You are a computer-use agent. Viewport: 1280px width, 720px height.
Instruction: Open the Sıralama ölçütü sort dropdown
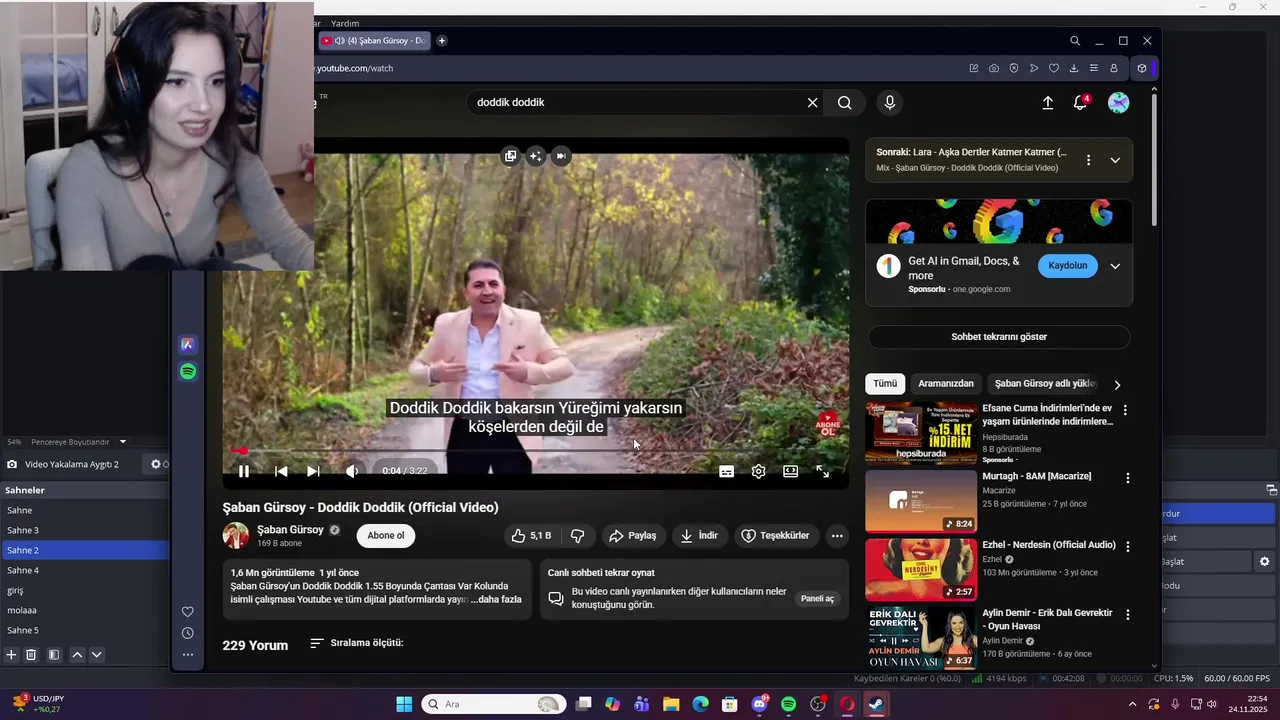tap(357, 643)
